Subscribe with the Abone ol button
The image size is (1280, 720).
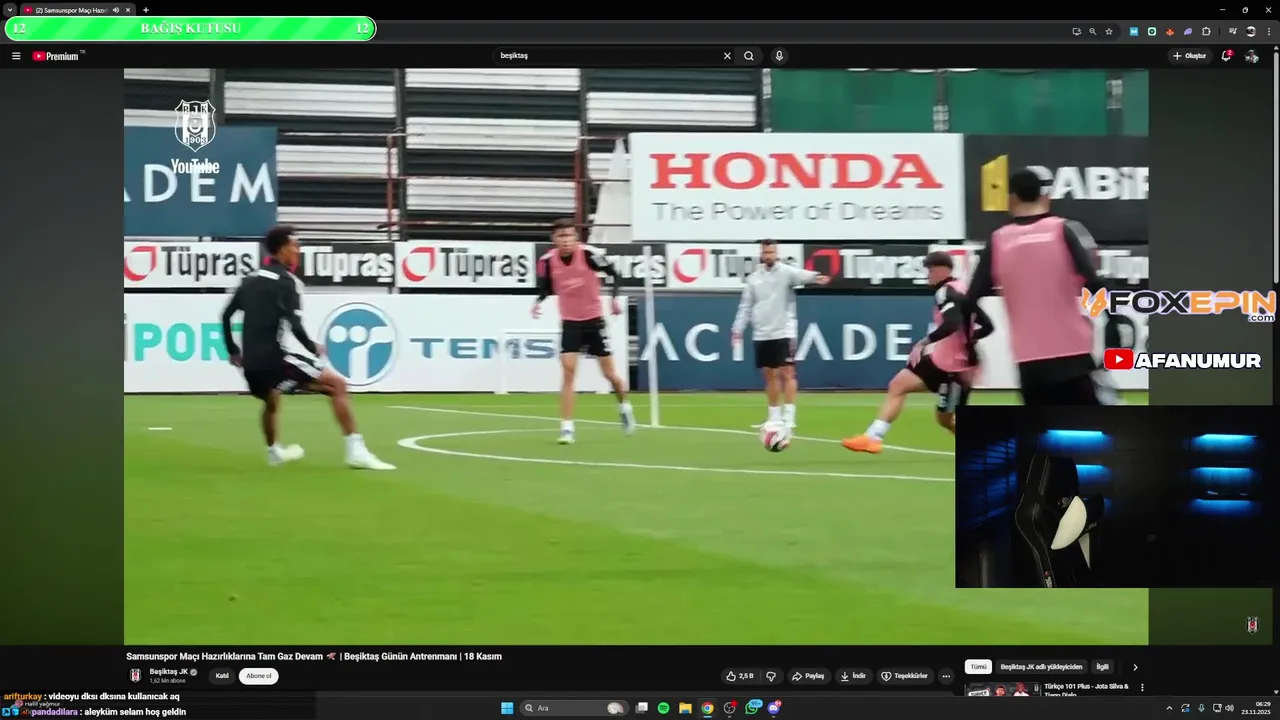[258, 676]
